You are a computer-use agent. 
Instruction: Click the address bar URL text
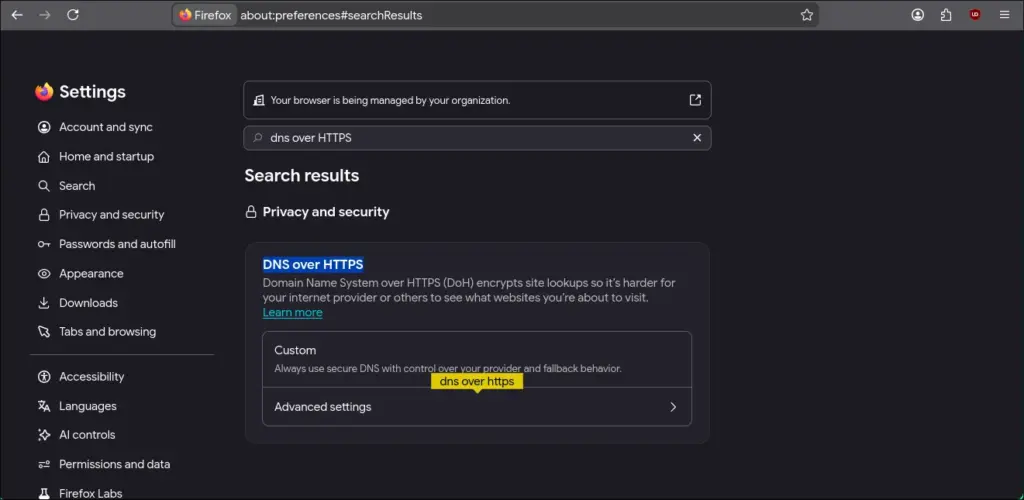[331, 15]
